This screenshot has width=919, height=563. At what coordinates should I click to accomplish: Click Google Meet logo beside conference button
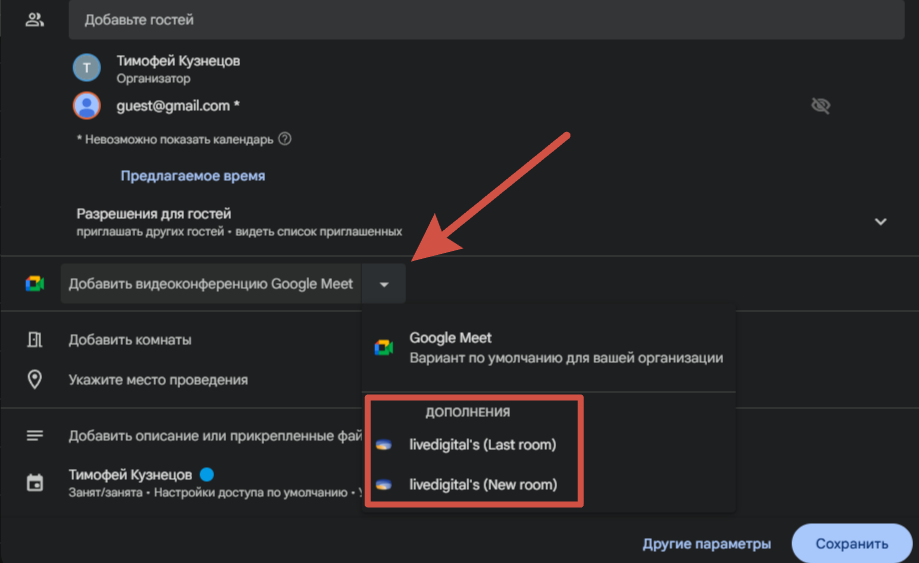click(x=35, y=284)
